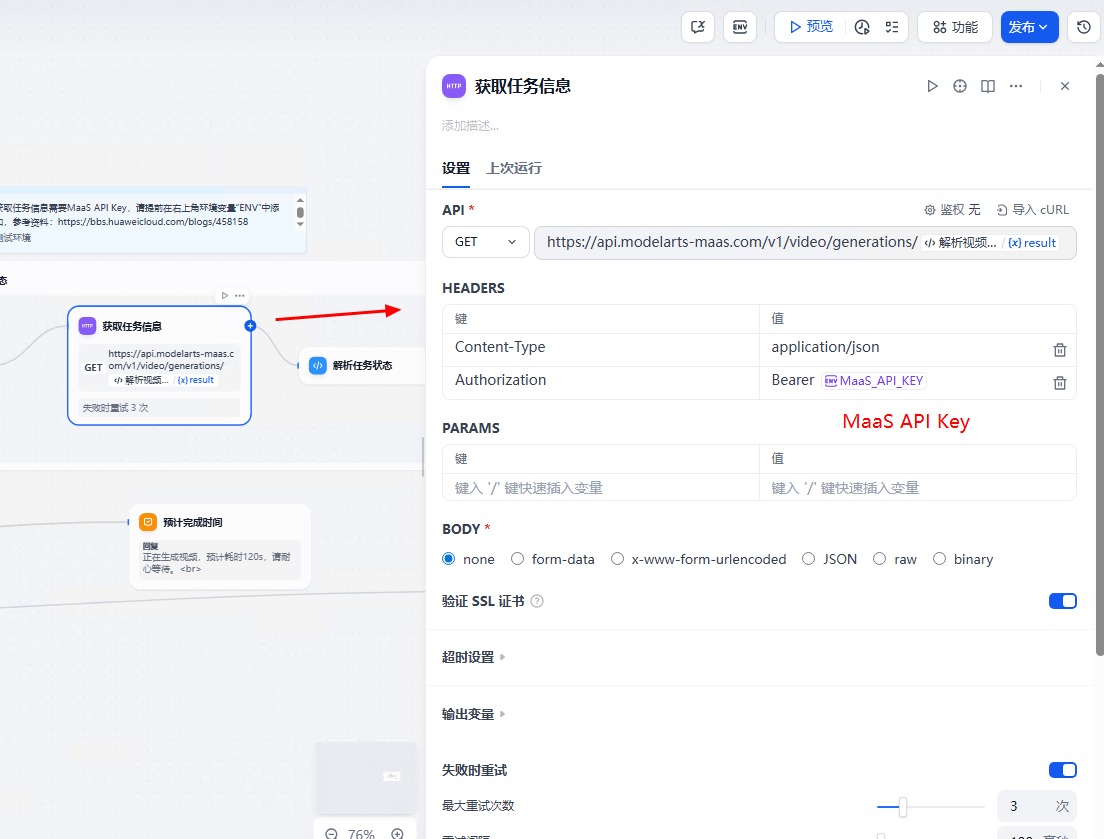Click the Authorization header key cell

click(601, 381)
